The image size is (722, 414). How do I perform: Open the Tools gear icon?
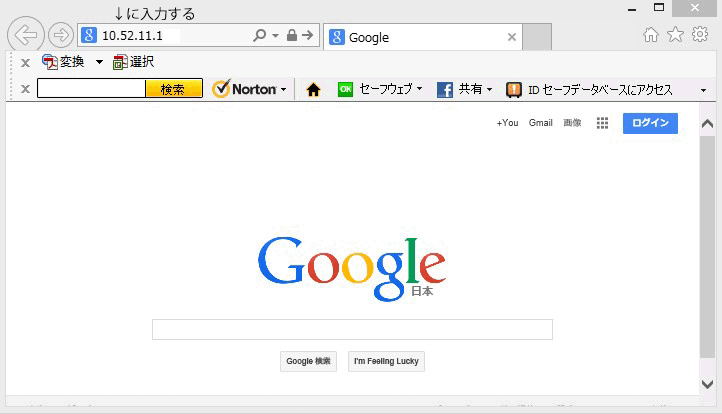point(700,35)
